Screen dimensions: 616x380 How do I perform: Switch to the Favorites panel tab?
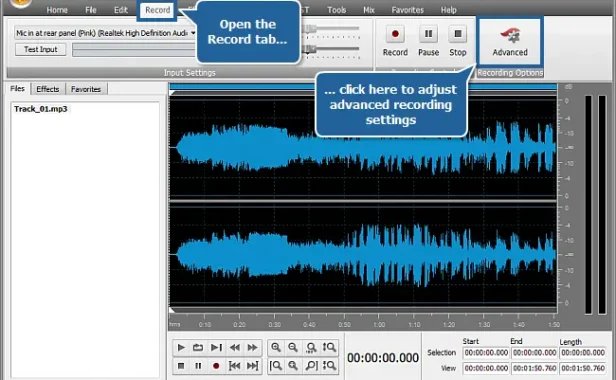pos(86,89)
